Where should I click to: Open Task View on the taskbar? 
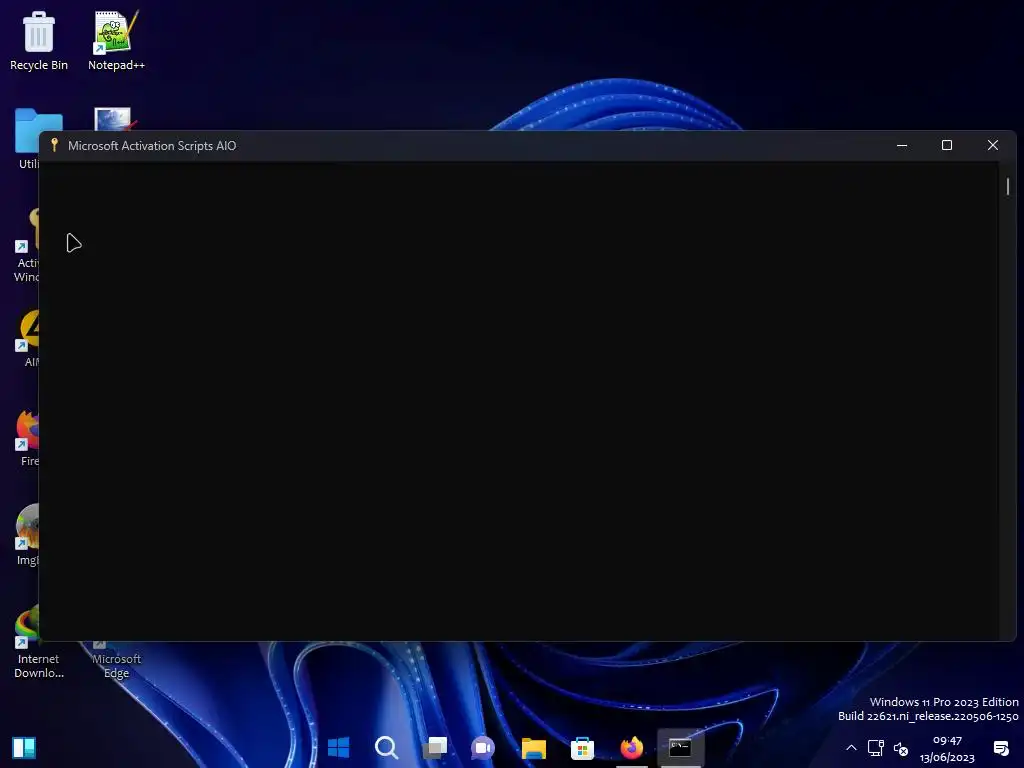[435, 747]
